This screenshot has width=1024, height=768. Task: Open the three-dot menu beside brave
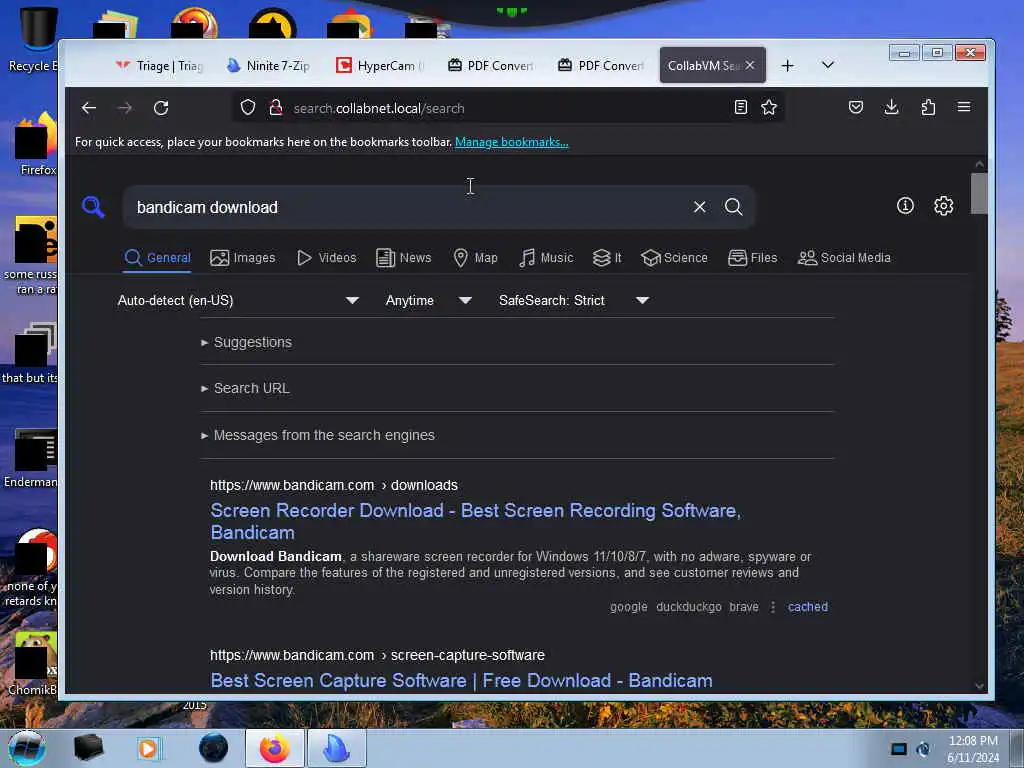(773, 607)
